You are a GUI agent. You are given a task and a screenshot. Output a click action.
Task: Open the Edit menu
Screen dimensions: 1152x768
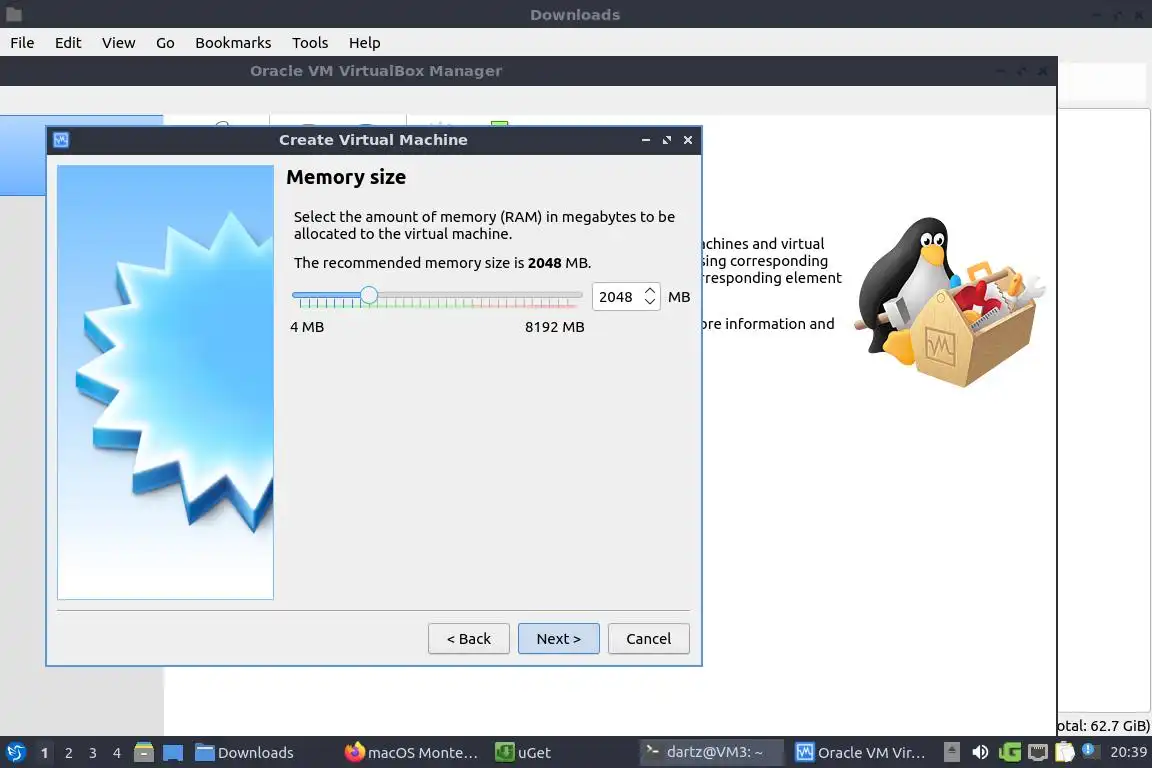click(68, 43)
